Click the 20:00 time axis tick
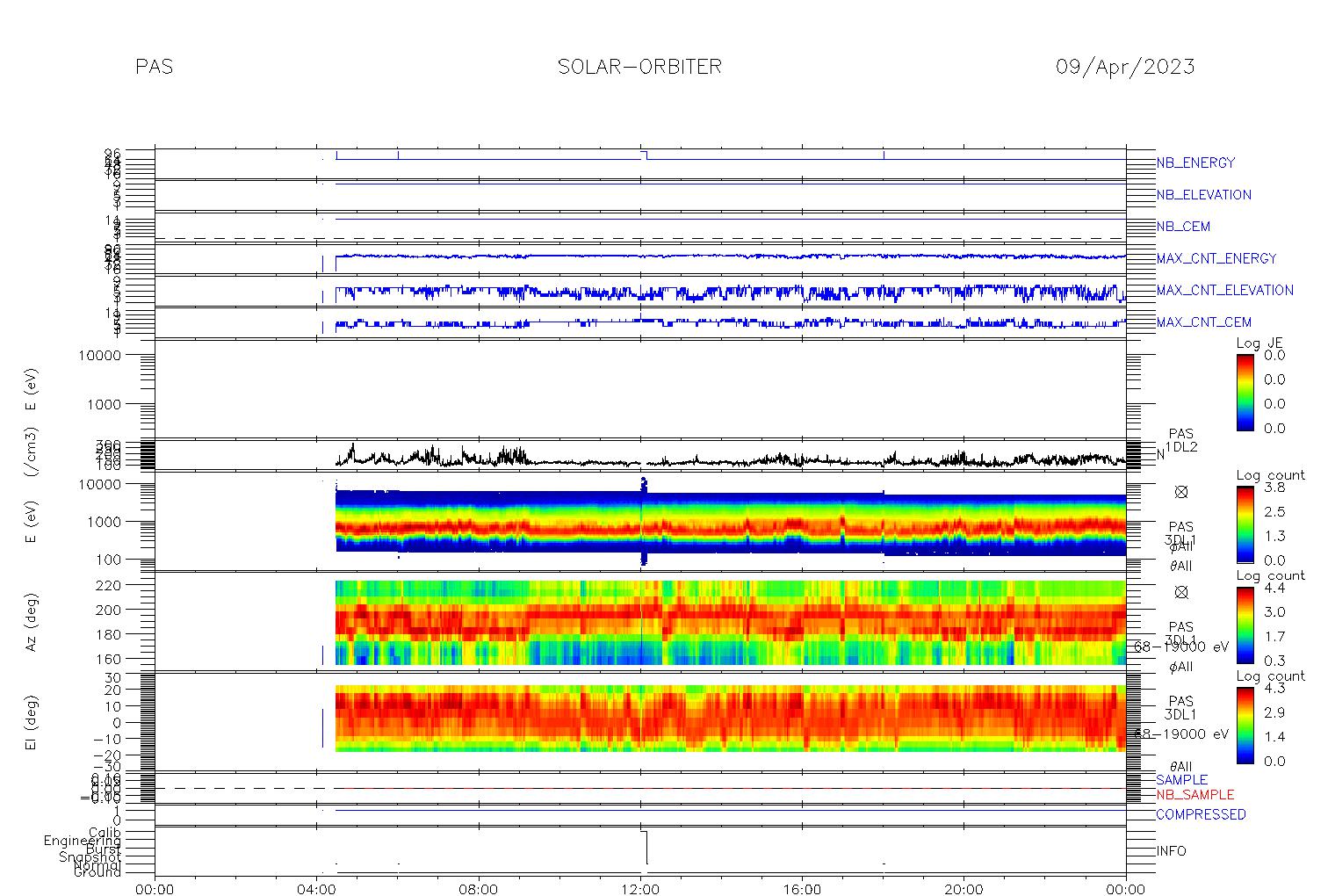This screenshot has width=1328, height=896. (964, 888)
